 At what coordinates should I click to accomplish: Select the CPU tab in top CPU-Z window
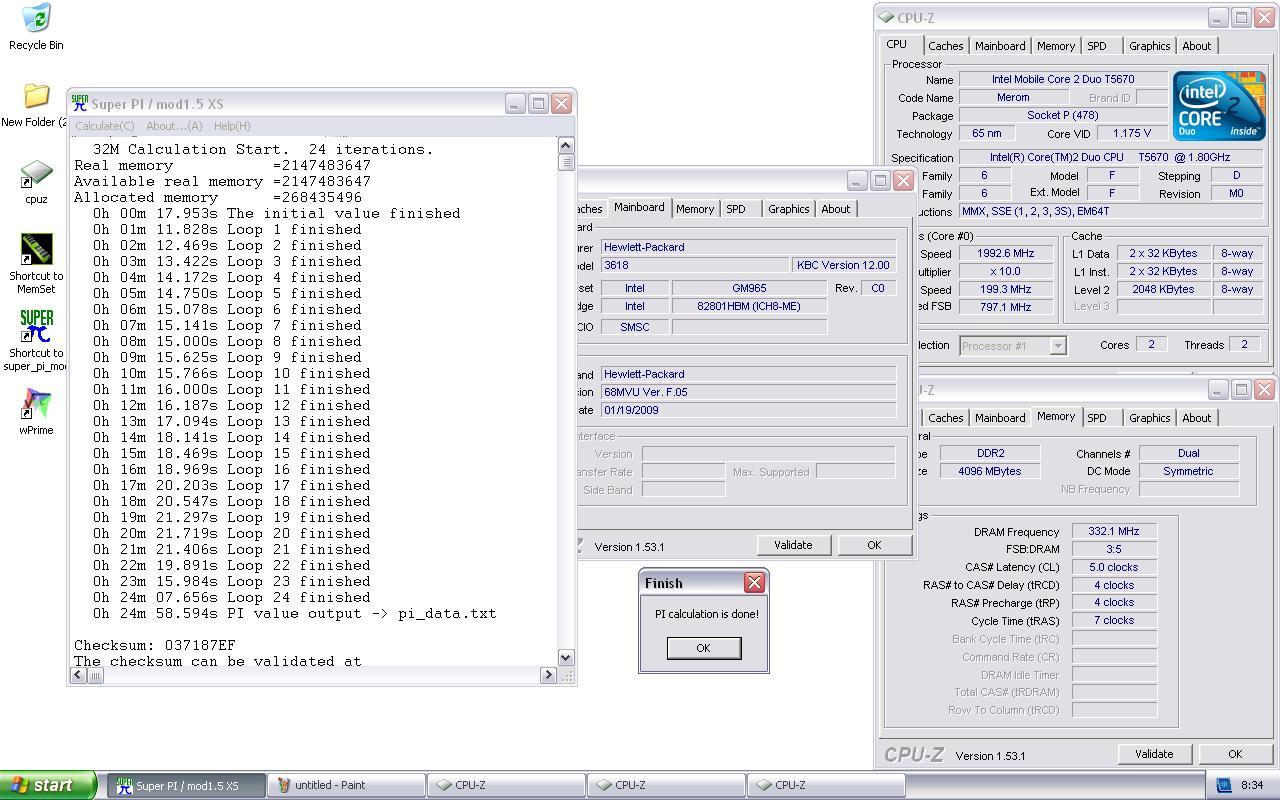[897, 45]
